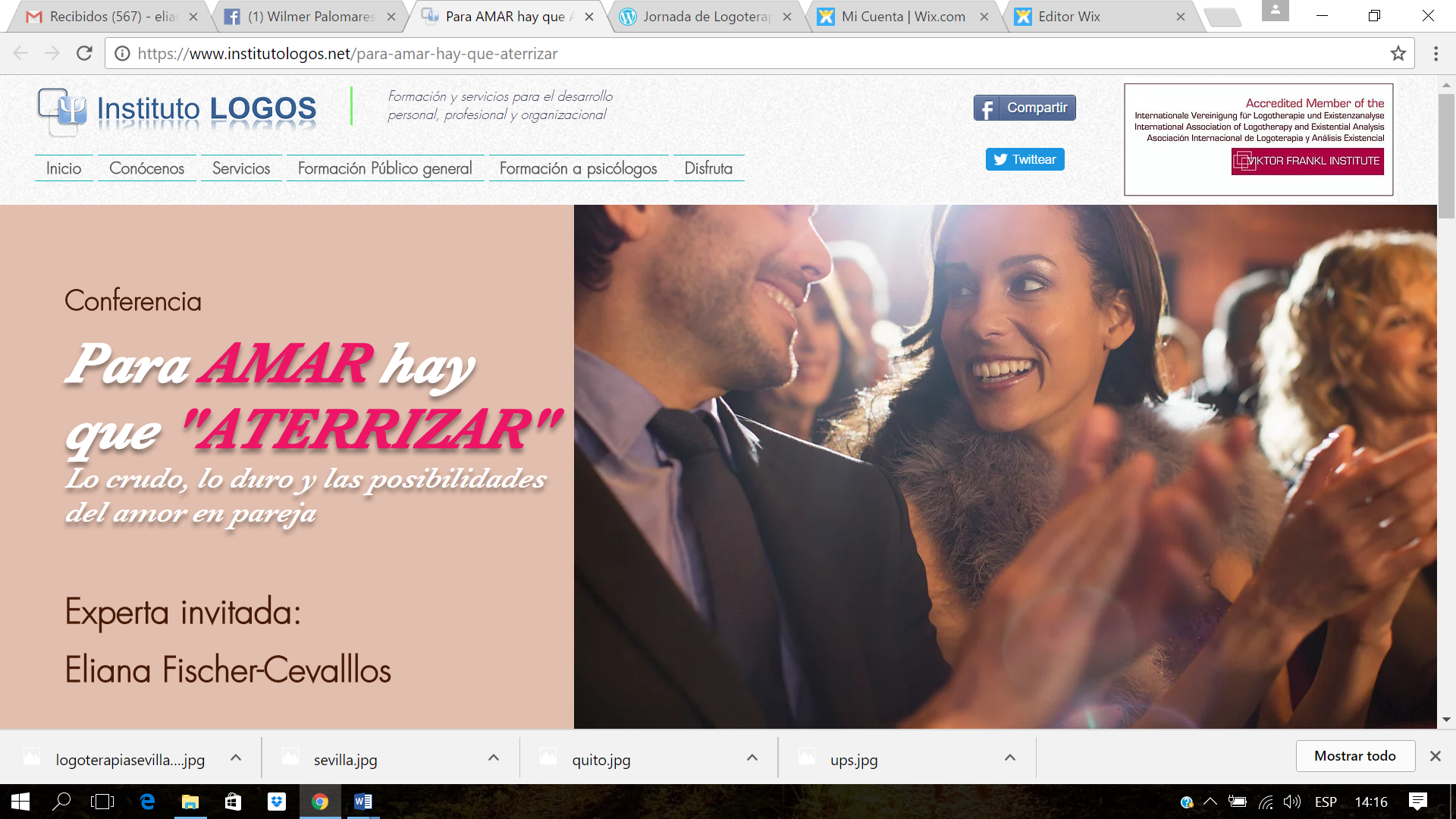Expand options for logoterapiasevilla jpg download

click(x=236, y=758)
